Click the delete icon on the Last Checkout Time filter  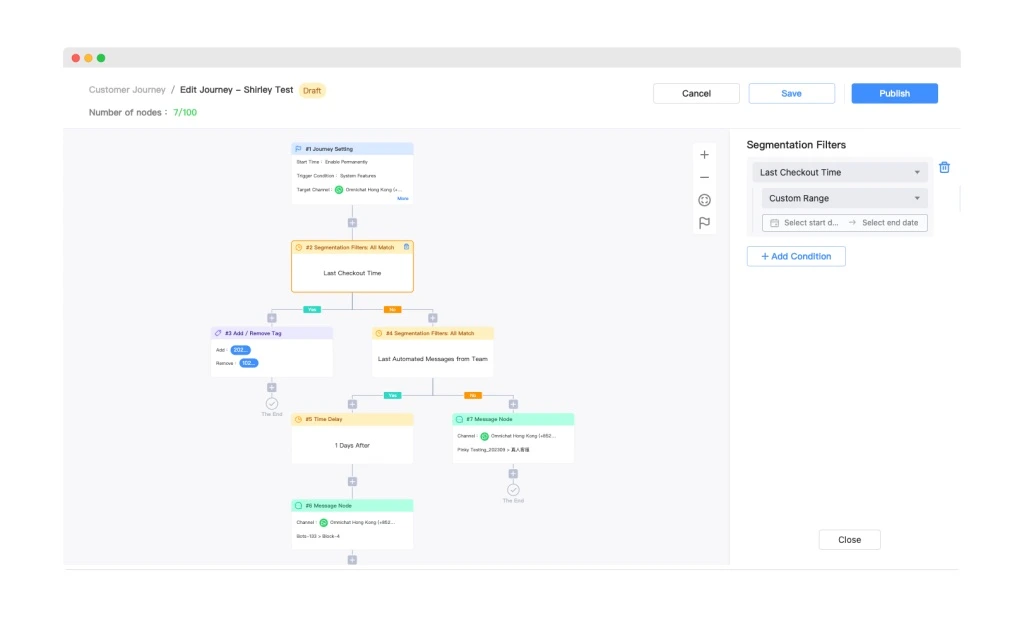(x=944, y=167)
